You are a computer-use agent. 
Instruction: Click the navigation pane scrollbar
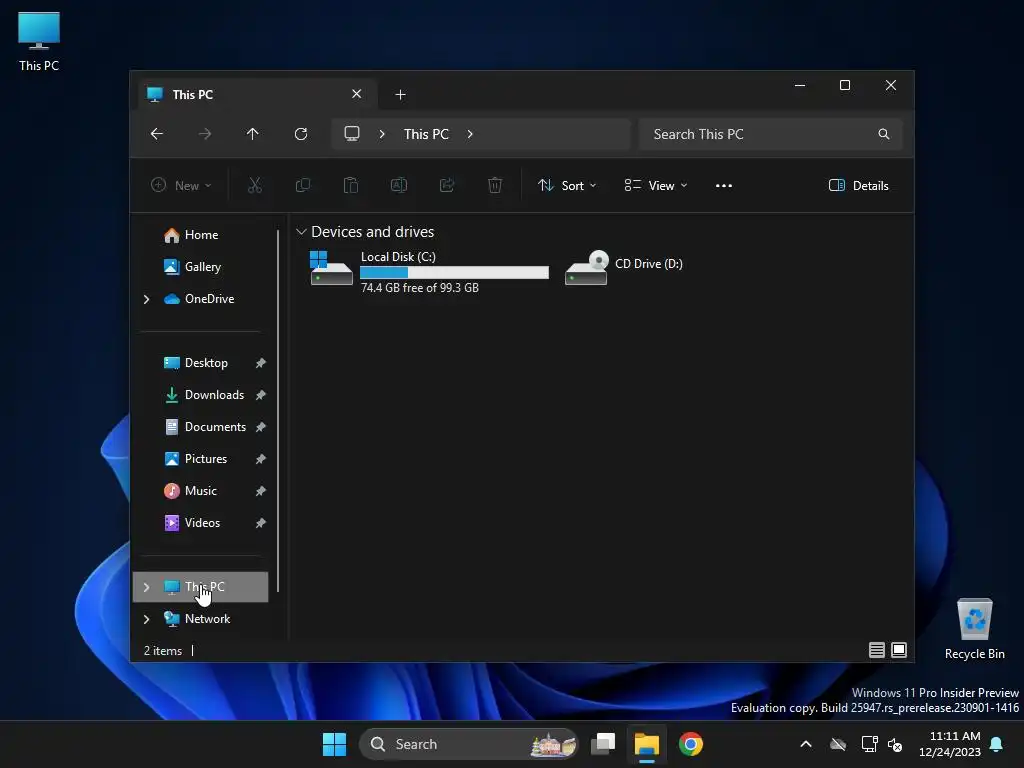coord(278,410)
